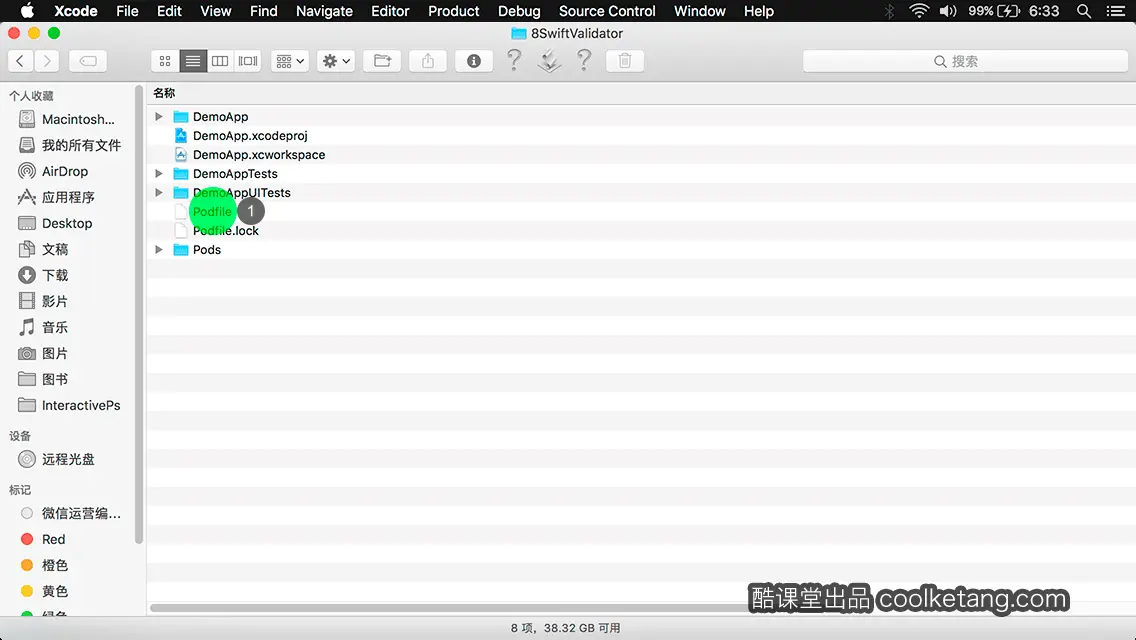Open the arrange items dropdown
This screenshot has height=640, width=1136.
(290, 61)
